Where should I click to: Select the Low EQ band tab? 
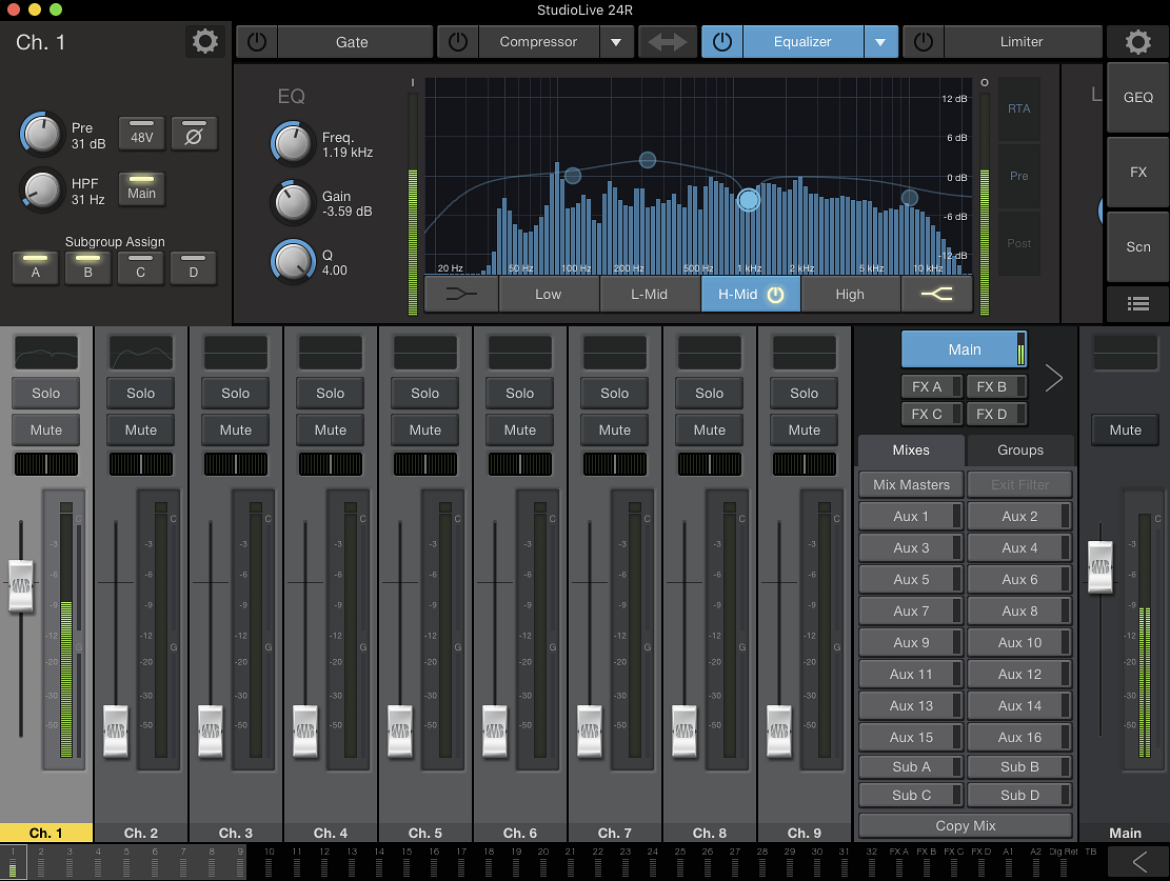pyautogui.click(x=548, y=294)
